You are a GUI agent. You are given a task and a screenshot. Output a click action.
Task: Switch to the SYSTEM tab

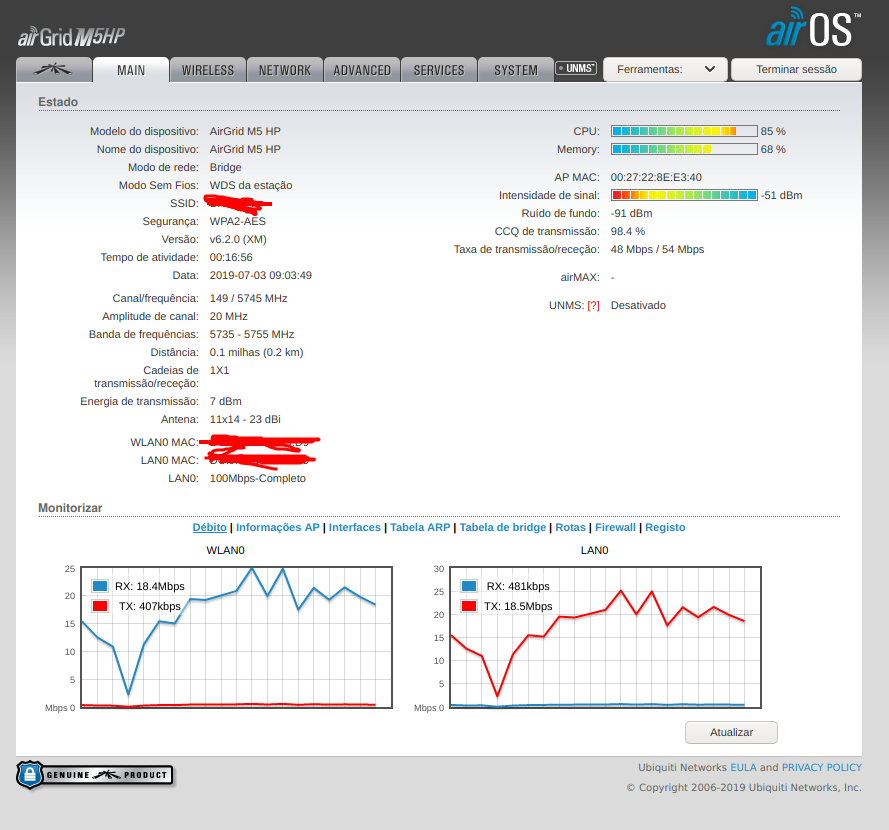point(516,70)
